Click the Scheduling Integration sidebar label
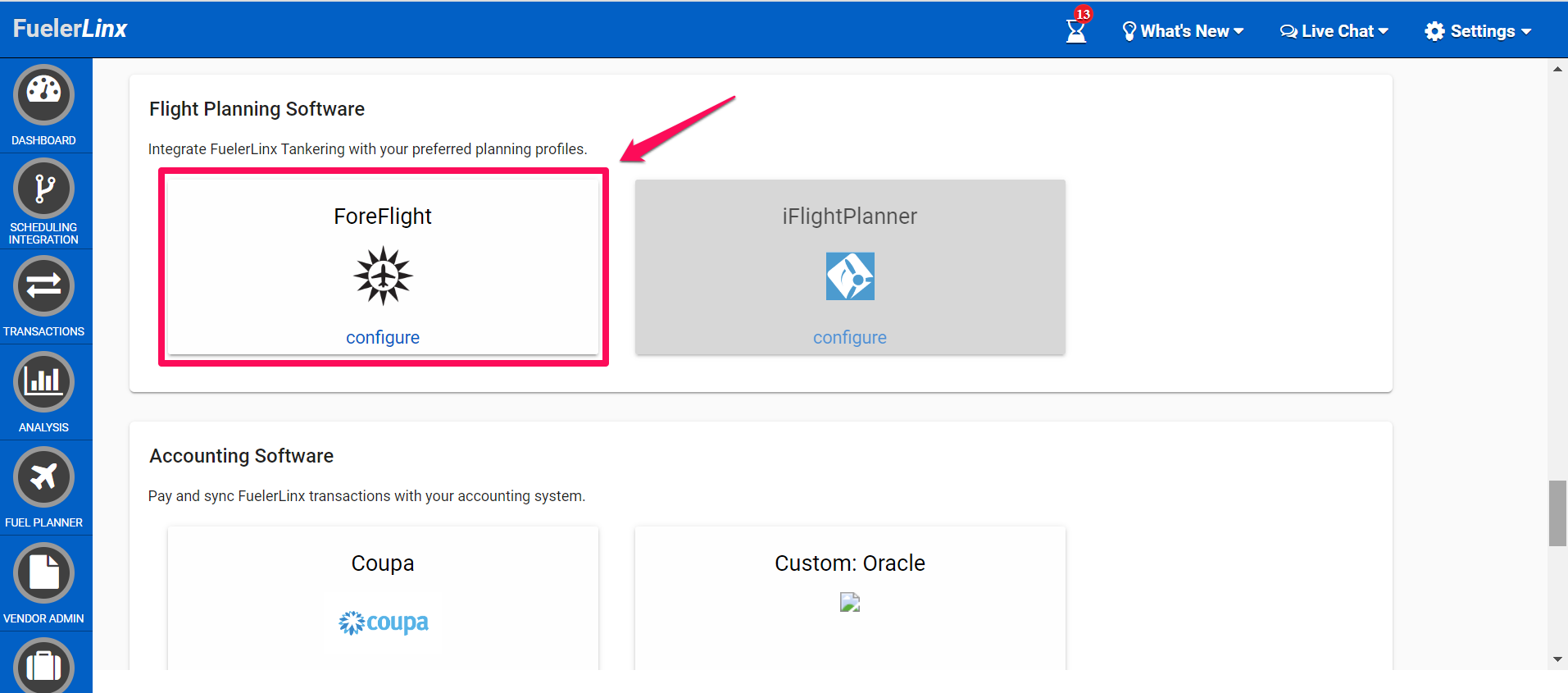Viewport: 1568px width, 693px height. (x=43, y=234)
